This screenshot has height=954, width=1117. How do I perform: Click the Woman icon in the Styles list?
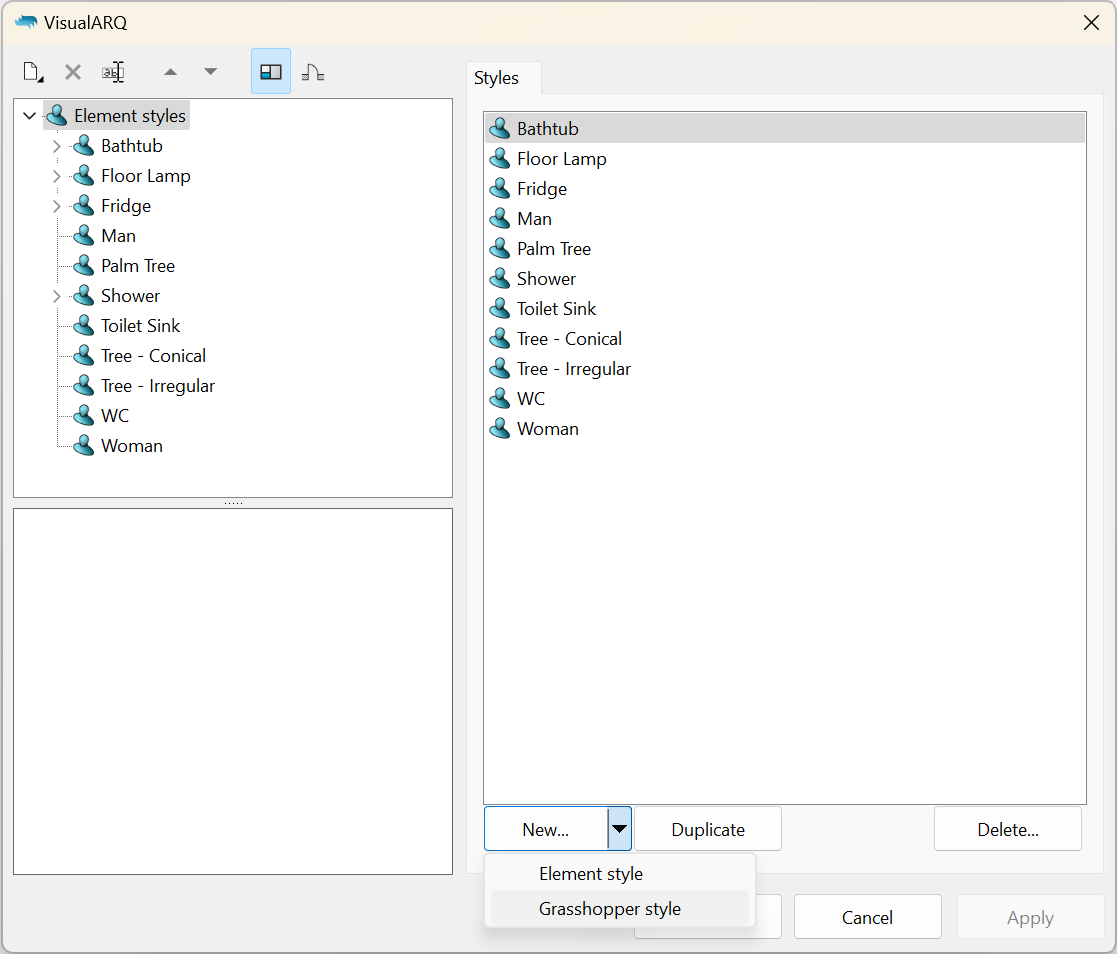tap(500, 428)
